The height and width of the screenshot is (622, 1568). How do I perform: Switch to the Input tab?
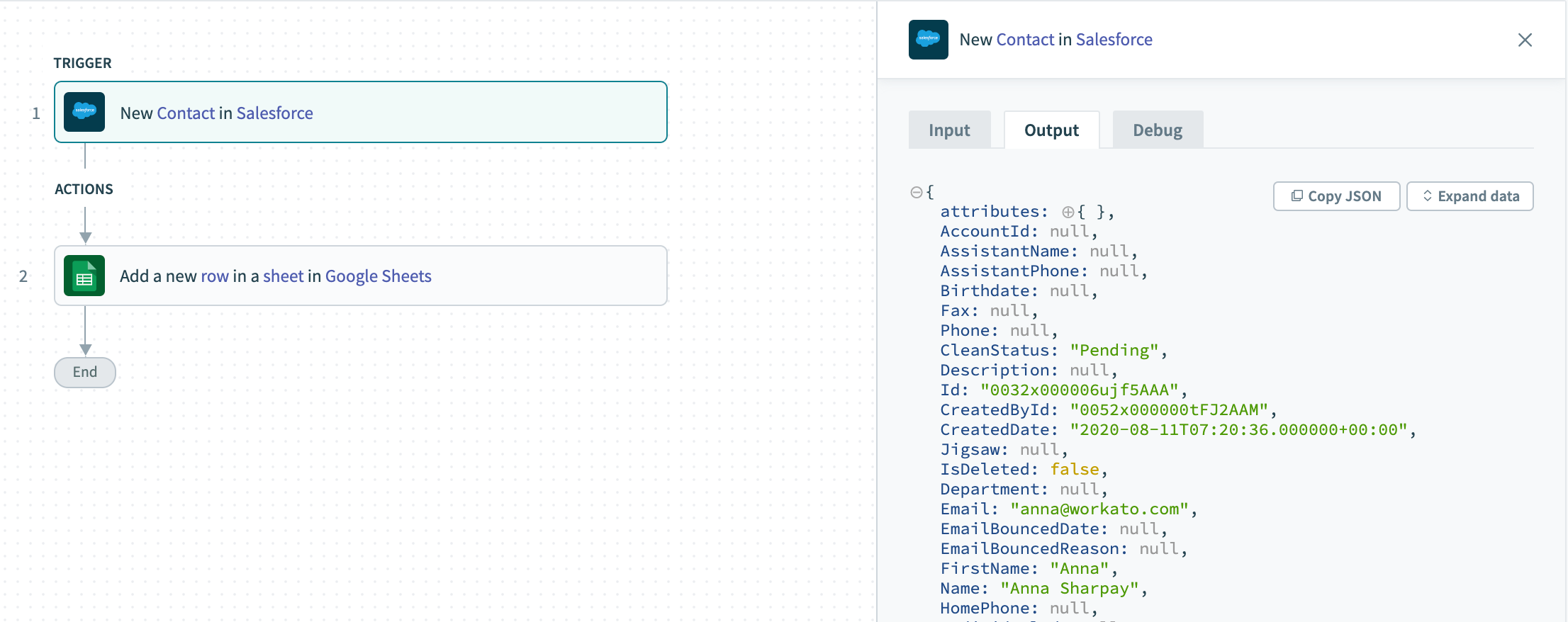coord(948,130)
